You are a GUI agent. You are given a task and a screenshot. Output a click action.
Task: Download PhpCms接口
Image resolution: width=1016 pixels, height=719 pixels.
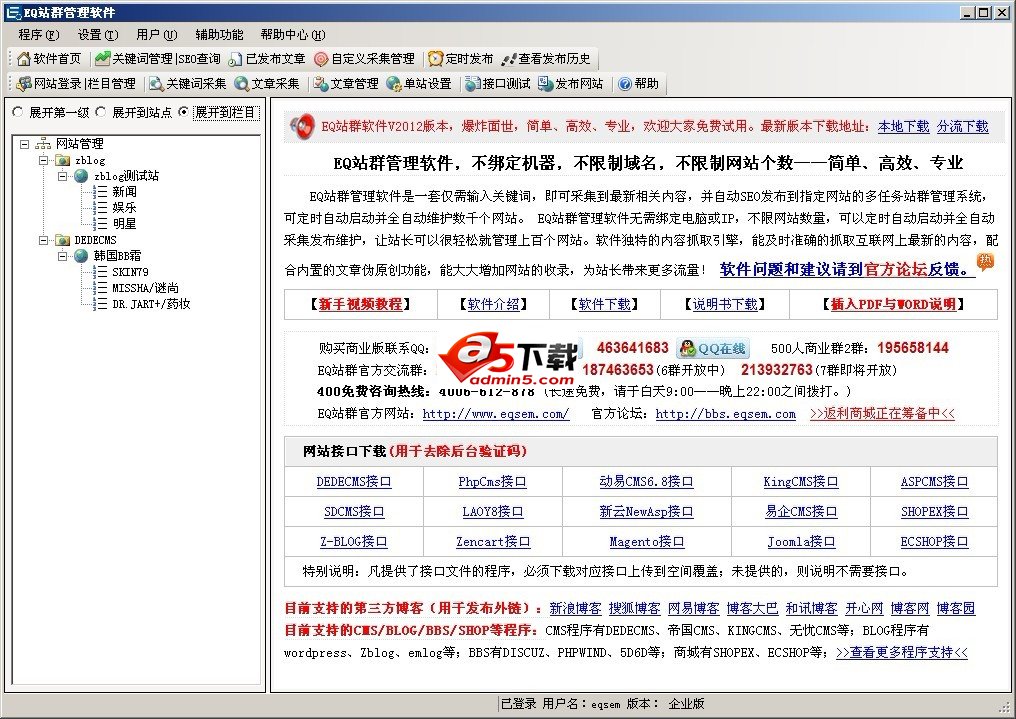click(x=492, y=481)
